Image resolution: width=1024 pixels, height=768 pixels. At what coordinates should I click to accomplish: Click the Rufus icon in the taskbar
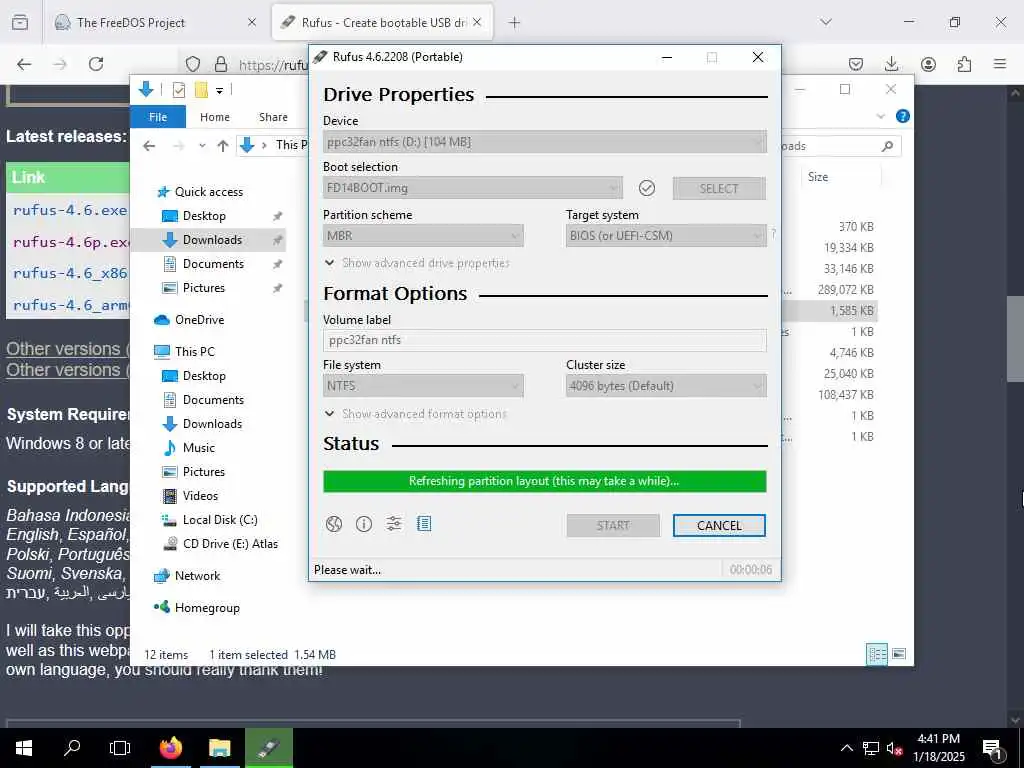[x=269, y=748]
